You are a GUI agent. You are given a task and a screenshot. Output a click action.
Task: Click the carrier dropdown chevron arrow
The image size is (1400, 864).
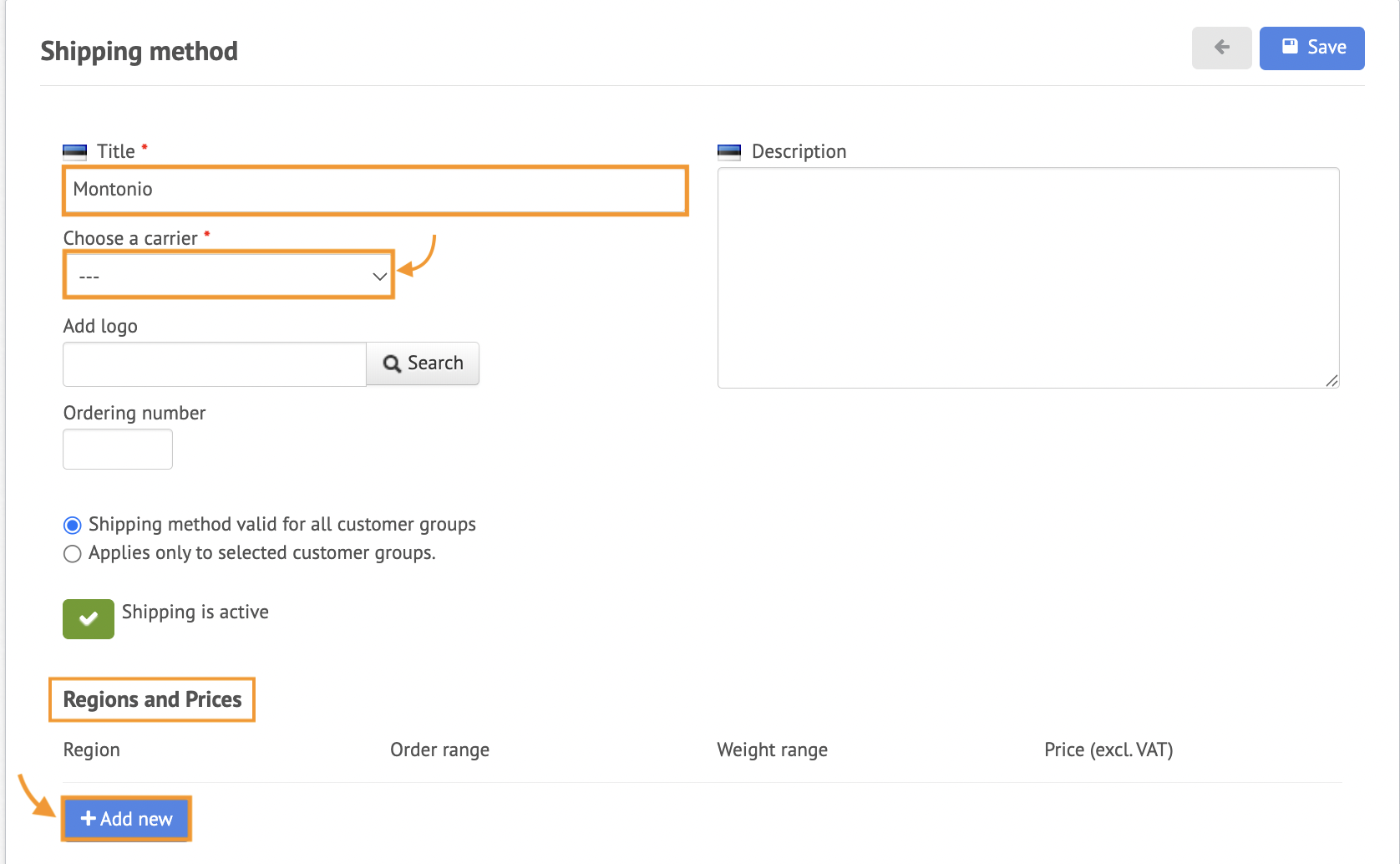coord(379,277)
